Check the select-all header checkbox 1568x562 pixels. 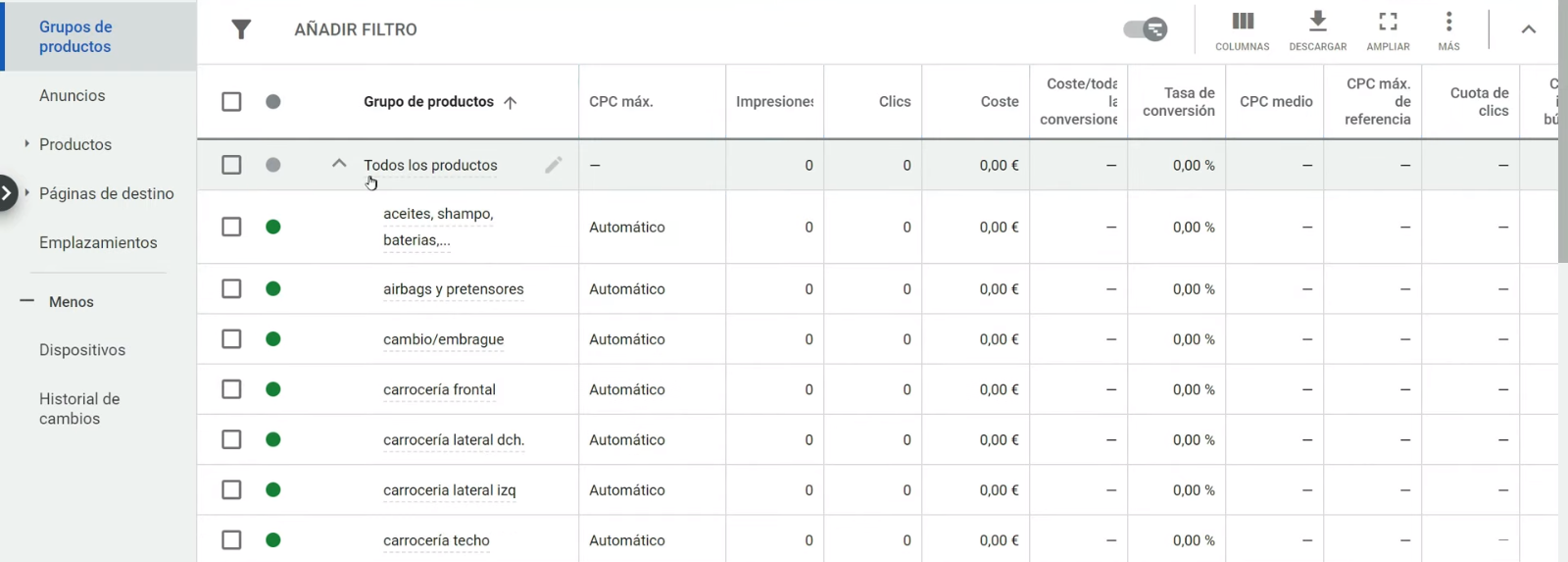click(x=231, y=101)
